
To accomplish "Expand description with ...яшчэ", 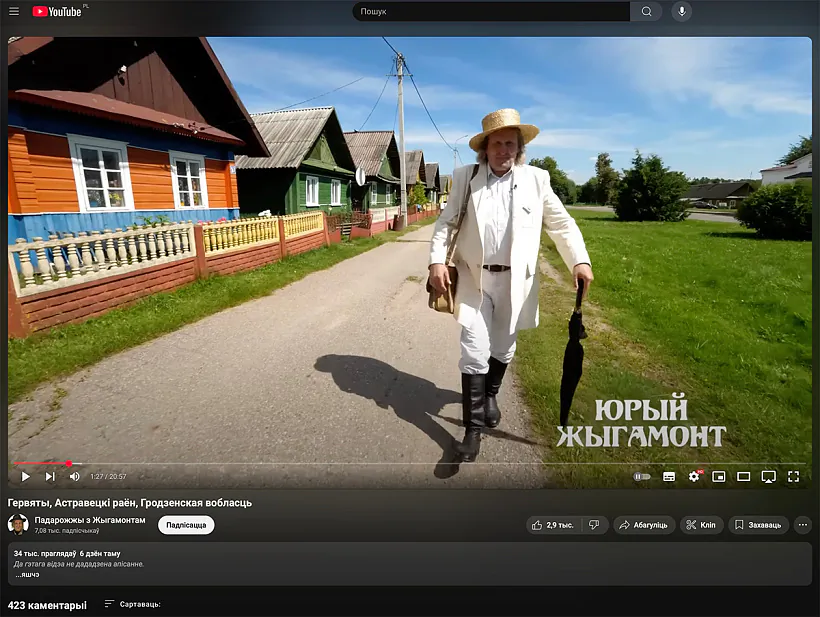I will (x=27, y=575).
